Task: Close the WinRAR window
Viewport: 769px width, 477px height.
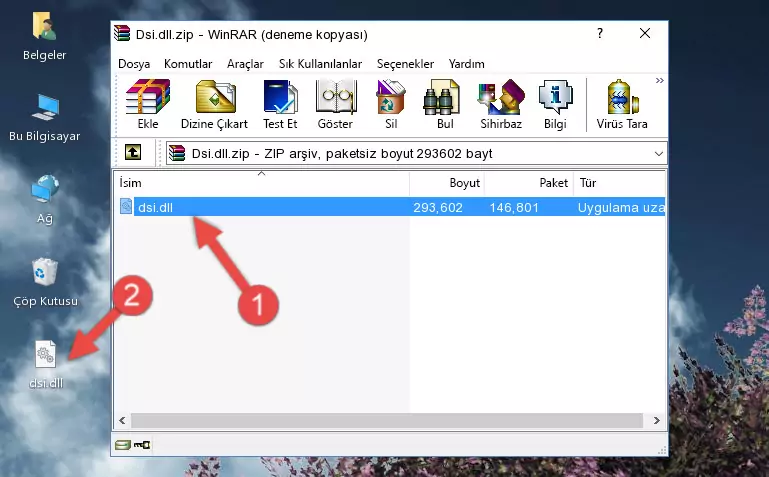Action: [x=645, y=33]
